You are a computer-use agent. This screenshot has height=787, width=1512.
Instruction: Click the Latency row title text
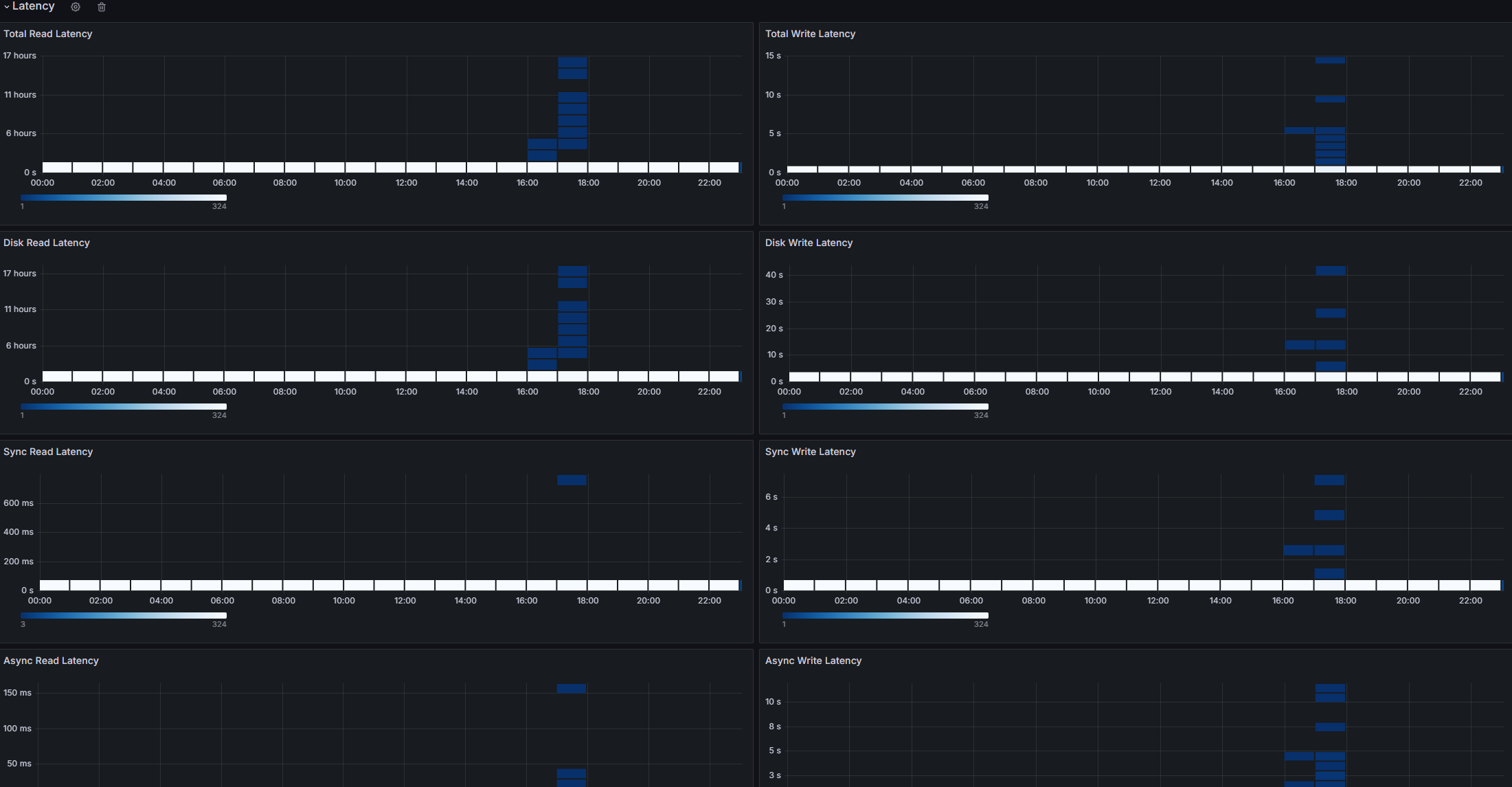pos(33,6)
